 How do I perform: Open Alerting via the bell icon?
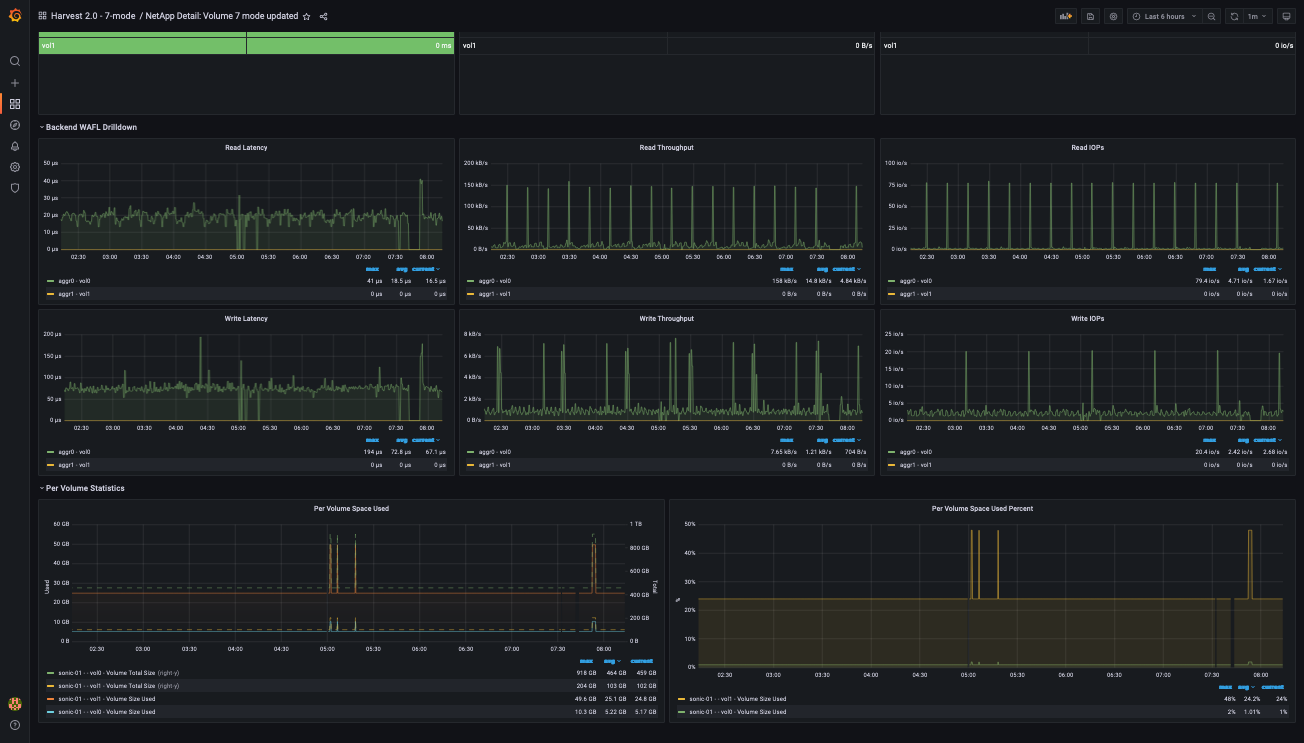click(x=14, y=146)
